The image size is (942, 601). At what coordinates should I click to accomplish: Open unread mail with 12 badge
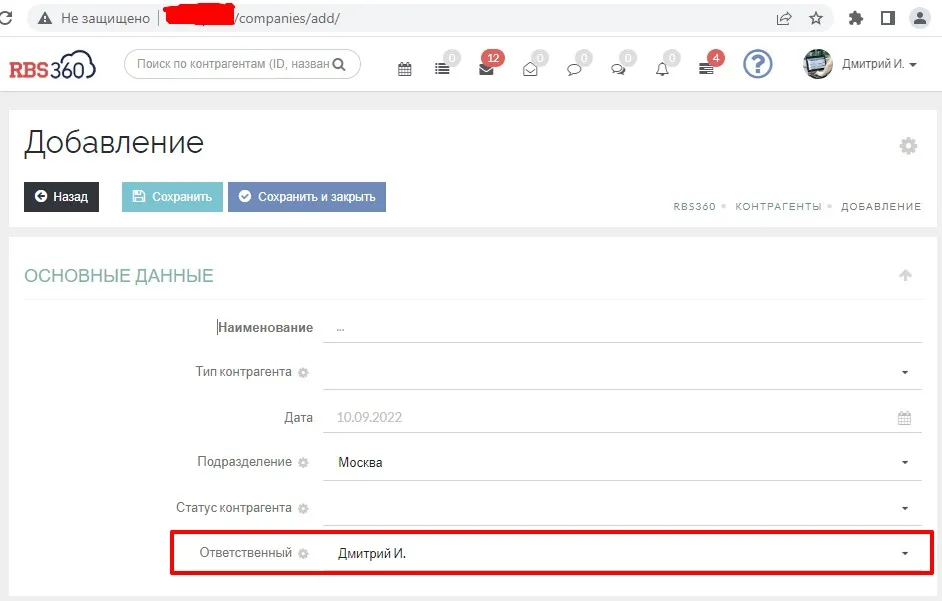[x=486, y=69]
